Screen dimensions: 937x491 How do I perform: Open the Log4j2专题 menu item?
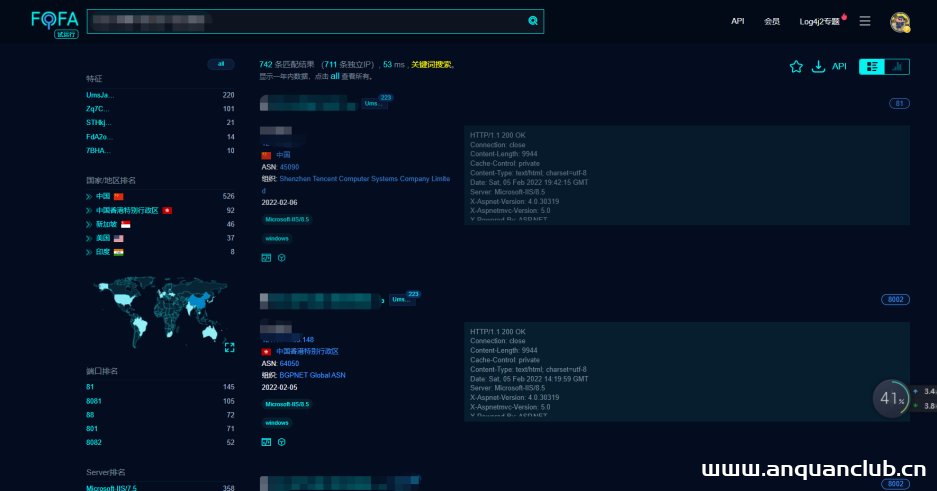click(x=820, y=21)
